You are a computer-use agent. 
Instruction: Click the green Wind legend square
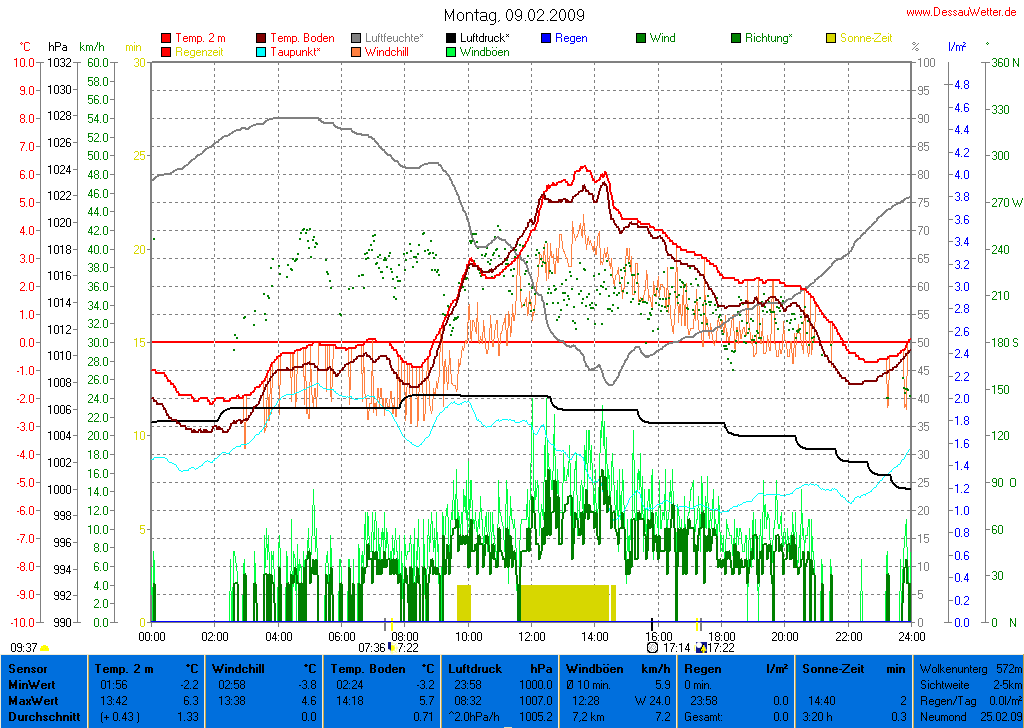pos(640,38)
